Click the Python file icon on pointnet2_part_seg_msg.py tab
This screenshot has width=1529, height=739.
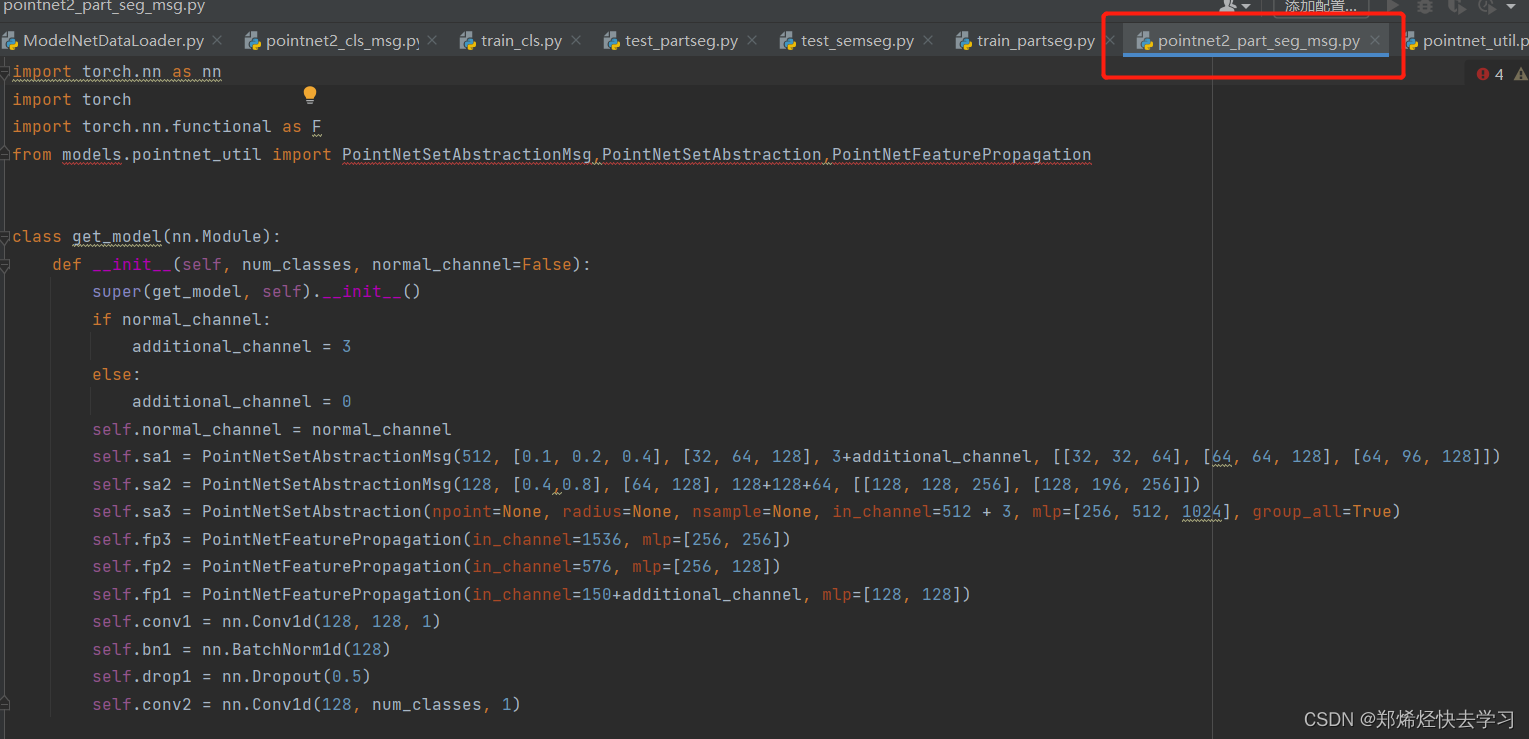pyautogui.click(x=1144, y=41)
